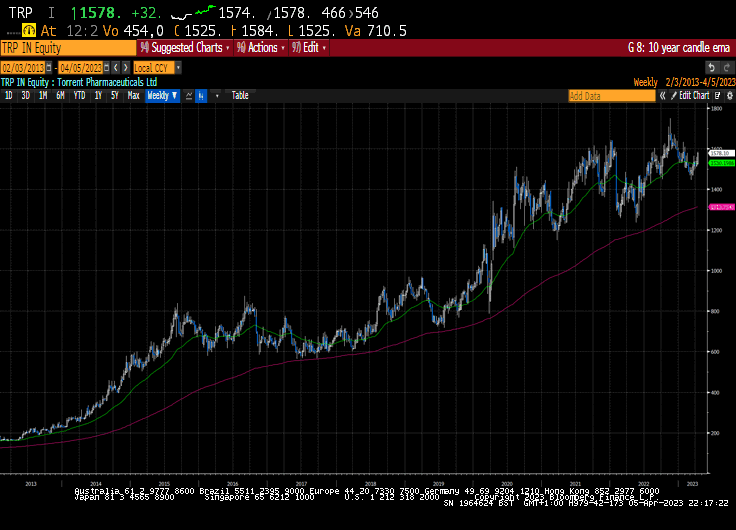Collapse panel with double left chevron
This screenshot has height=530, width=736.
tap(662, 96)
